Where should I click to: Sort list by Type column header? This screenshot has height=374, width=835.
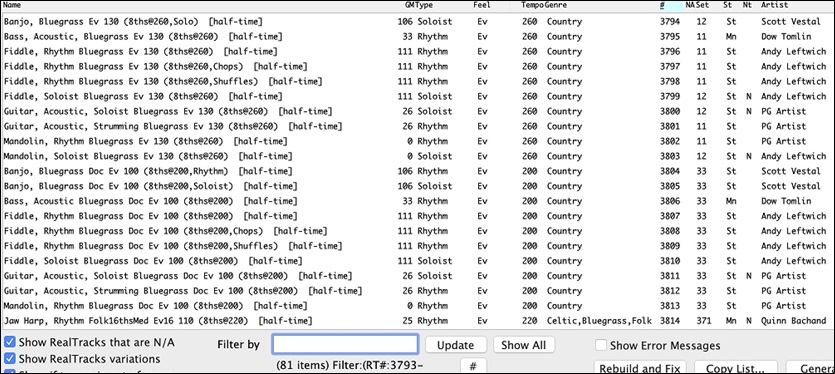(424, 5)
